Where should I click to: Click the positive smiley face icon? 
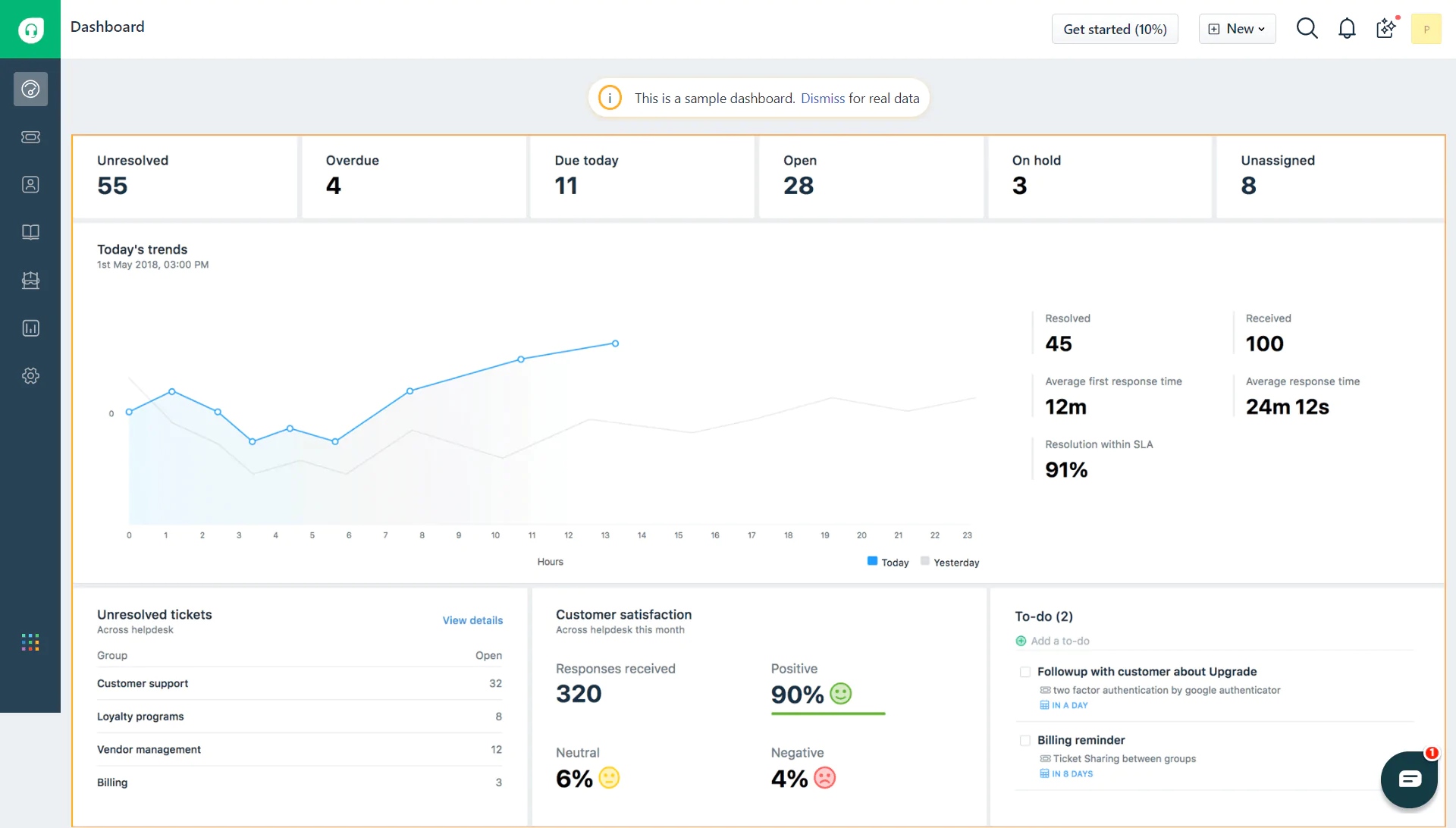(x=841, y=694)
